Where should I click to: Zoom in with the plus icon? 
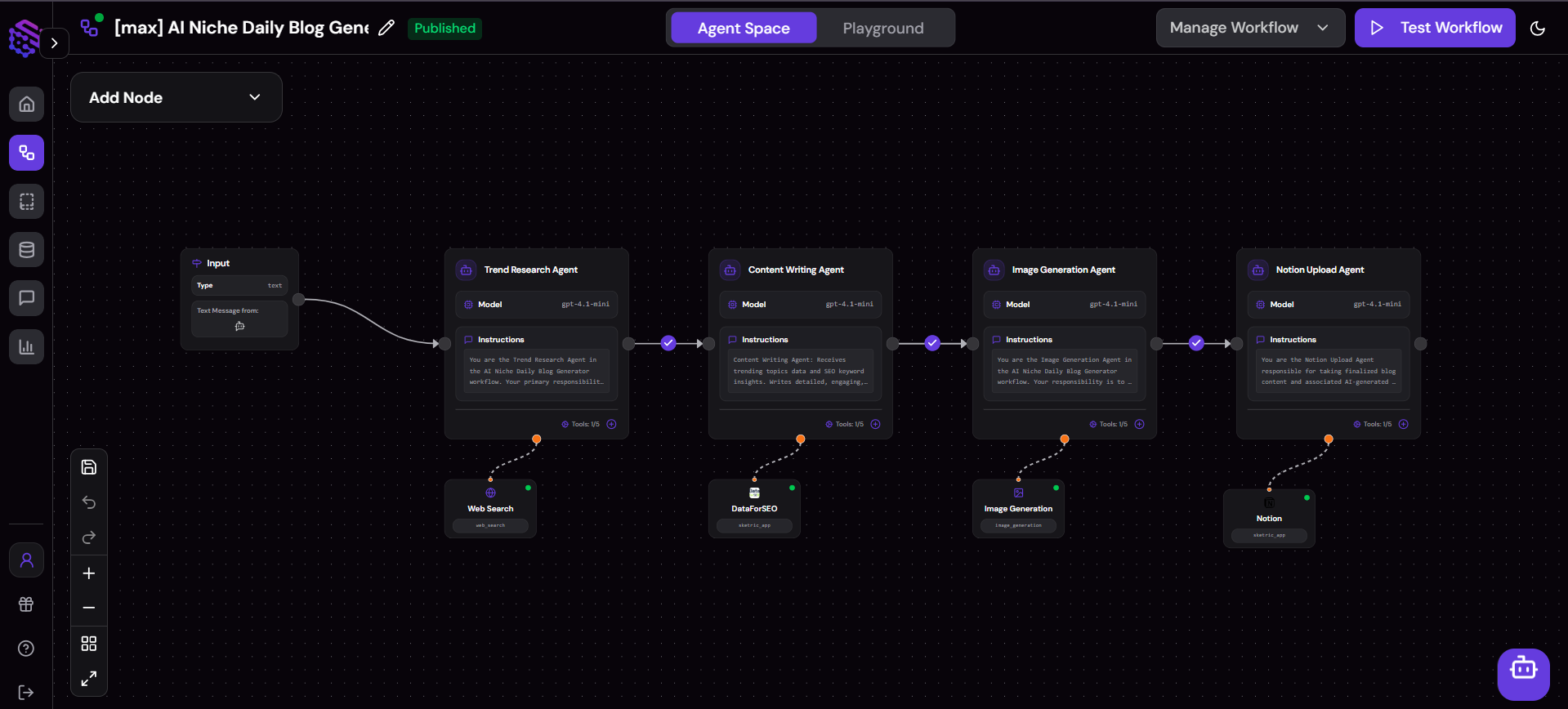click(x=89, y=573)
